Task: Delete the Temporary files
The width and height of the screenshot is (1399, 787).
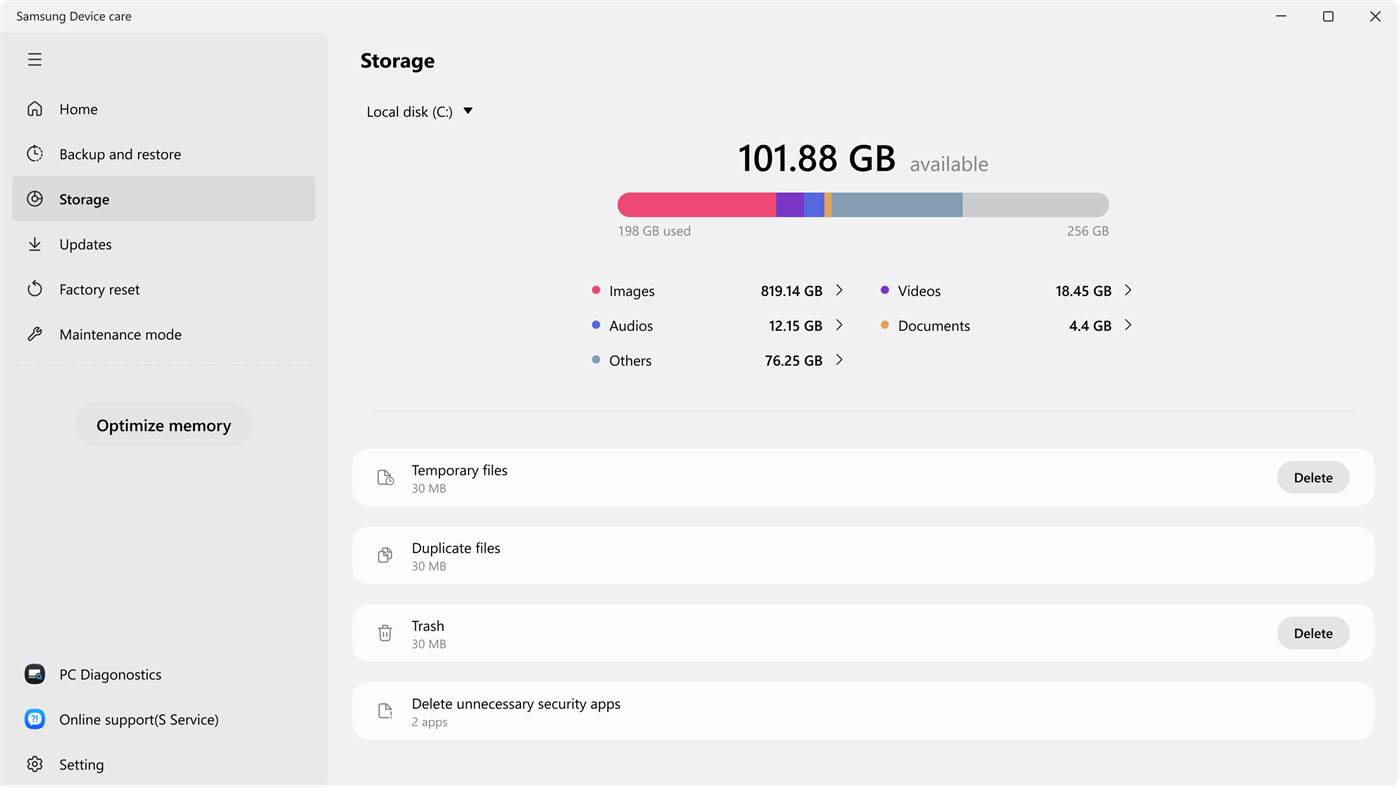Action: coord(1312,478)
